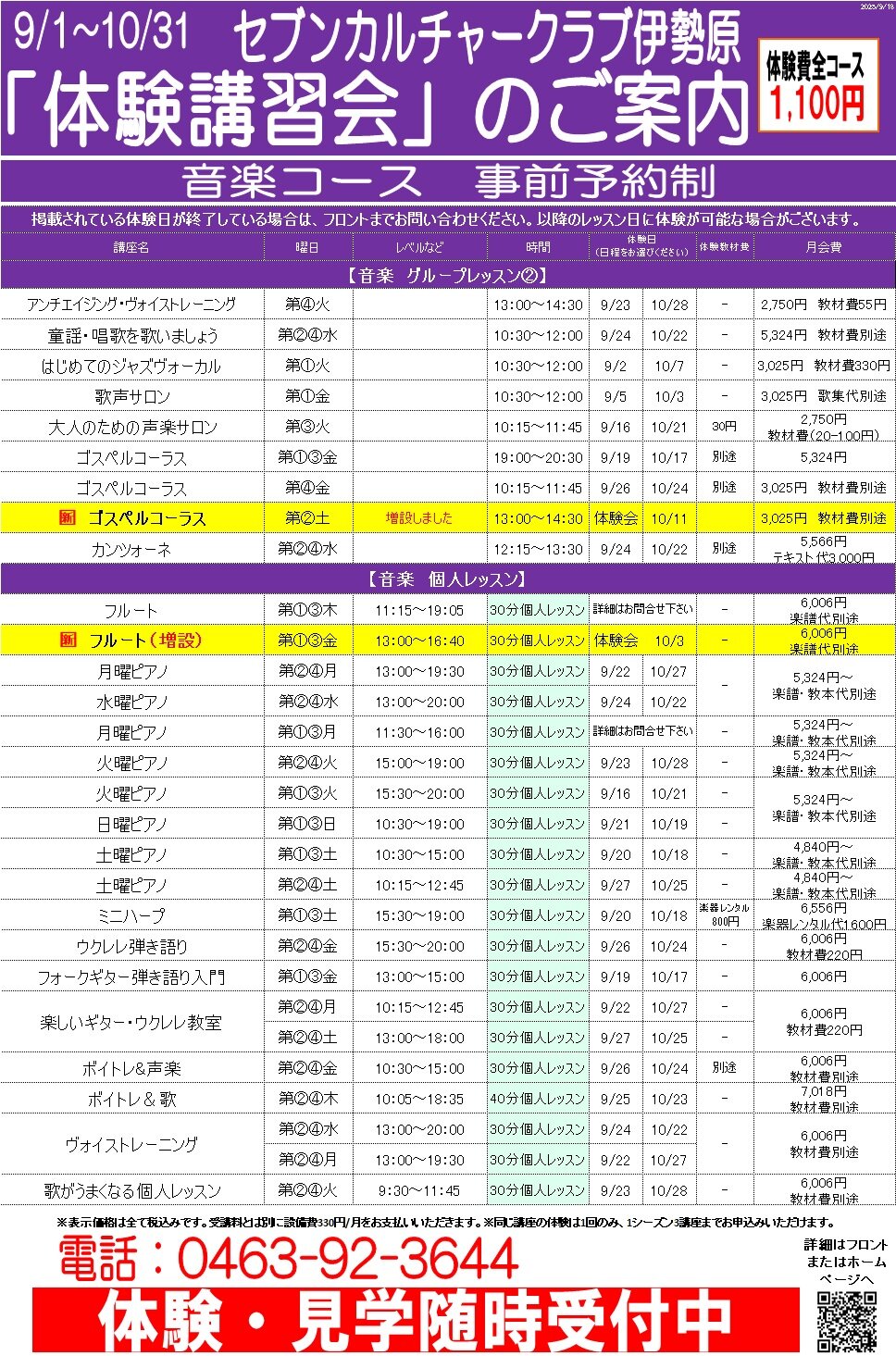Select the 歌声サロン course name

131,396
